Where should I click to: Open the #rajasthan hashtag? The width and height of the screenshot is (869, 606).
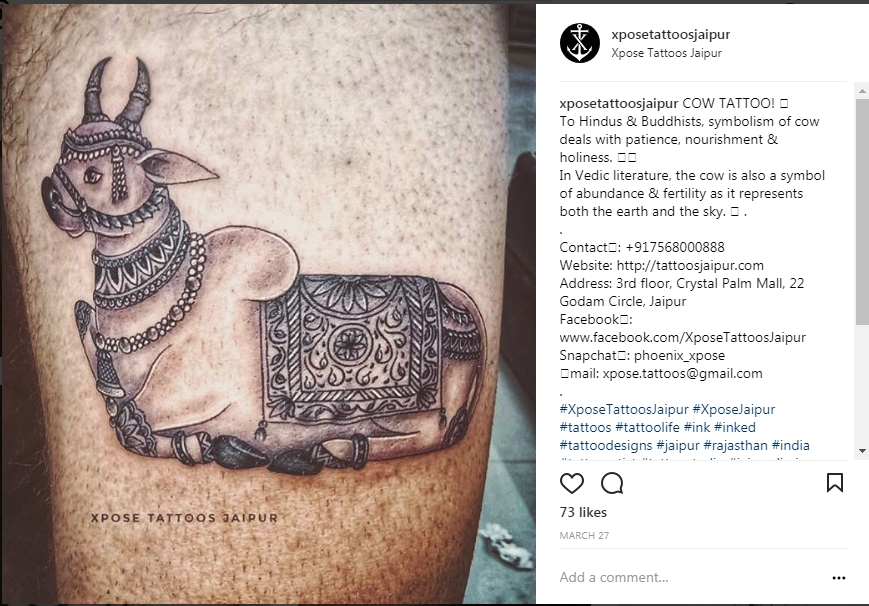click(x=735, y=445)
